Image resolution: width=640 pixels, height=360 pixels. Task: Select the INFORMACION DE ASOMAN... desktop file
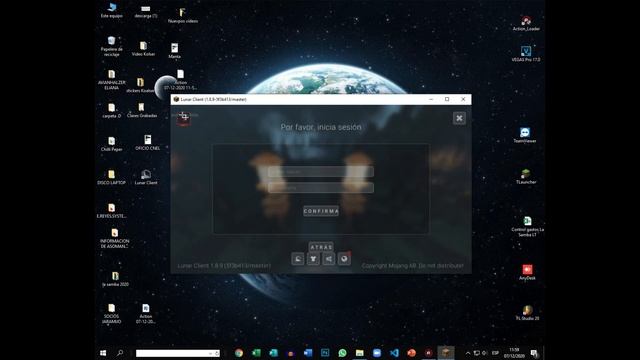(x=115, y=238)
